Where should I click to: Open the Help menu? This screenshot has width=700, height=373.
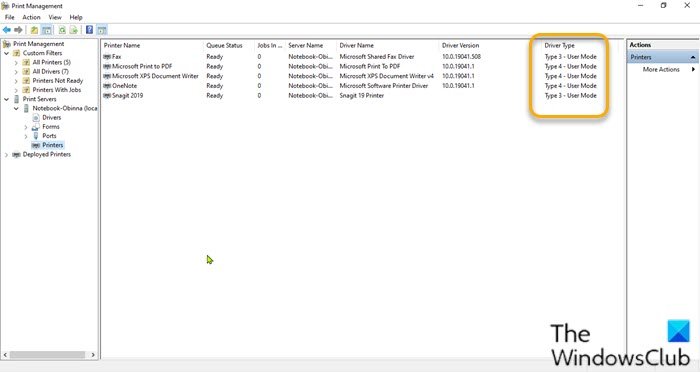point(76,17)
